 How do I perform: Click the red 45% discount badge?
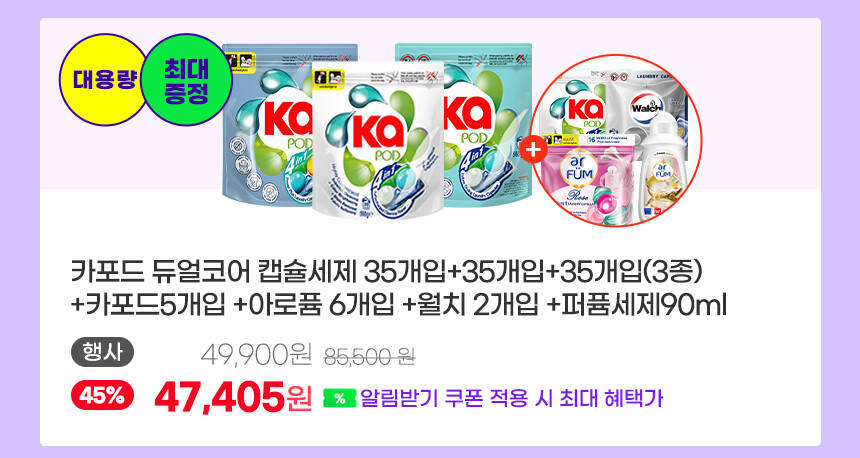pyautogui.click(x=102, y=395)
